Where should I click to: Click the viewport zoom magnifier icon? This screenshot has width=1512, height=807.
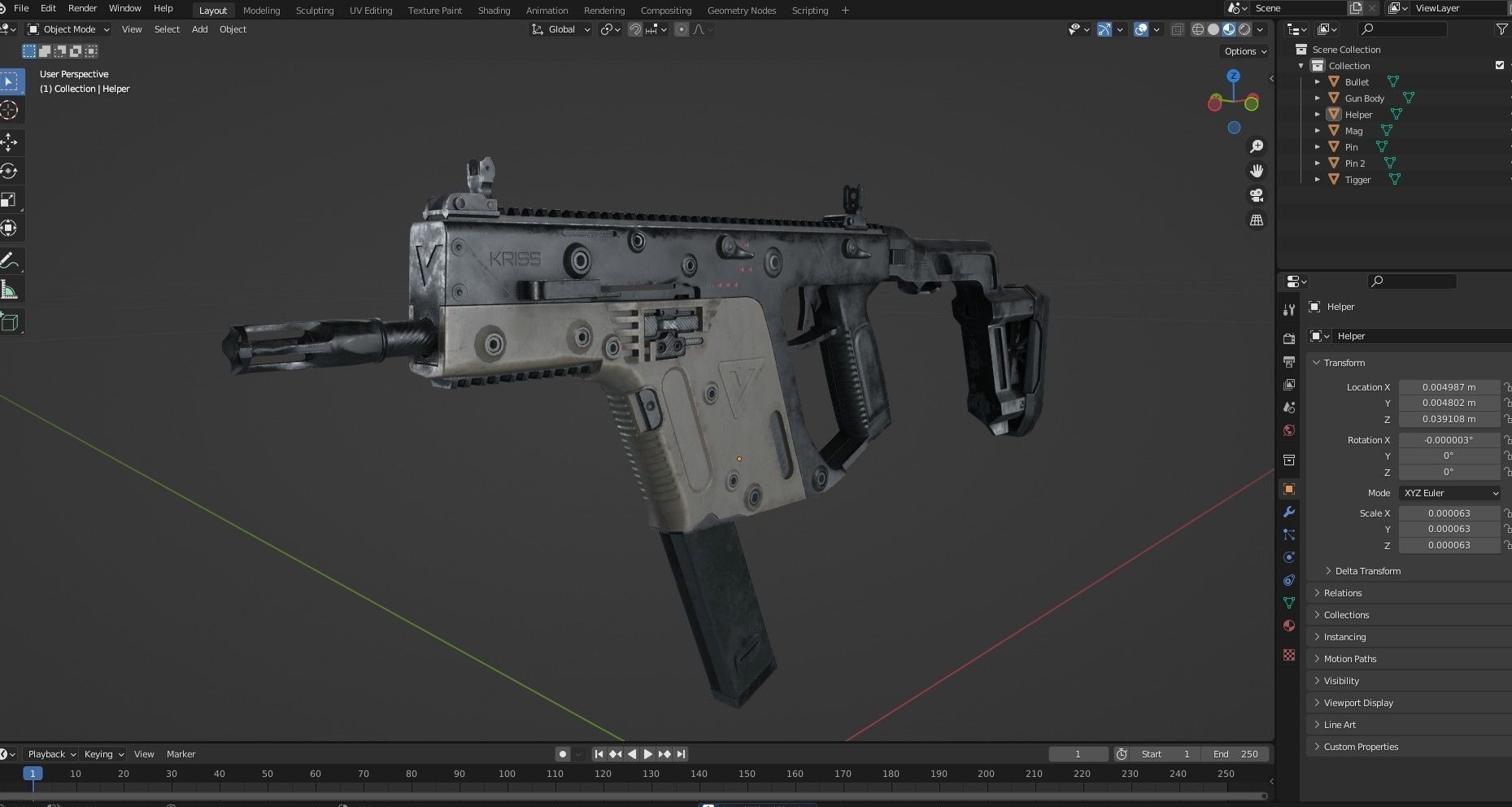tap(1257, 146)
